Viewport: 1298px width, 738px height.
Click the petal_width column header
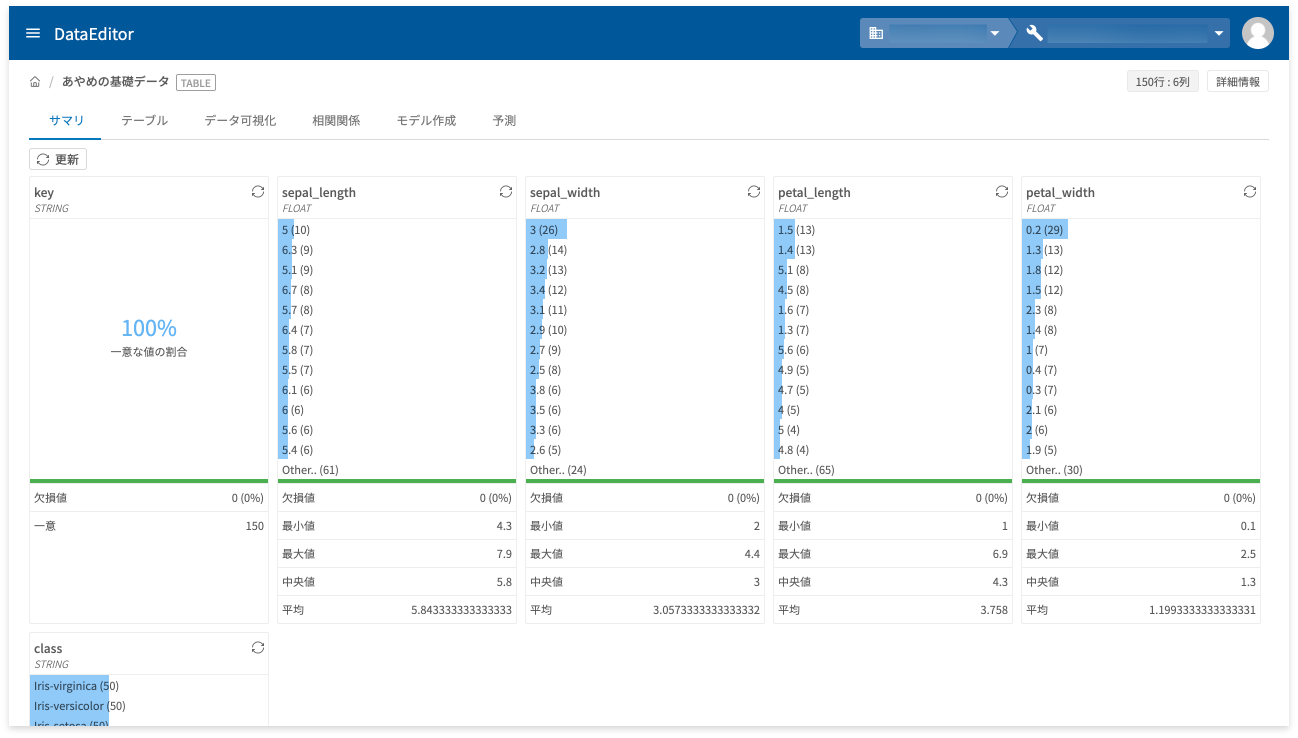1060,192
